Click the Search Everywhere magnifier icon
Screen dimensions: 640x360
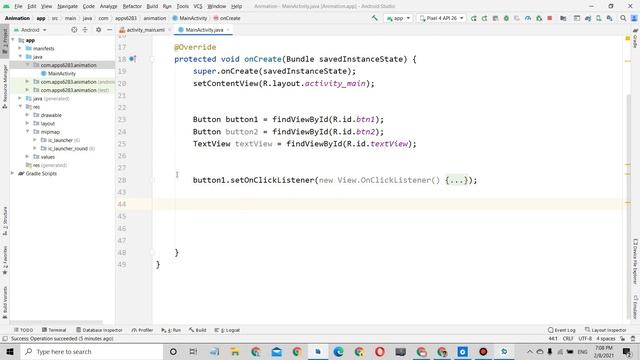pos(623,18)
